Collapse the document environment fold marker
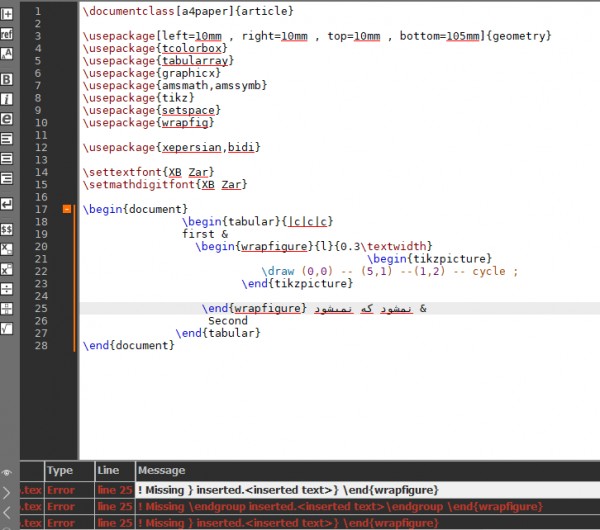Viewport: 600px width, 530px height. [x=67, y=209]
